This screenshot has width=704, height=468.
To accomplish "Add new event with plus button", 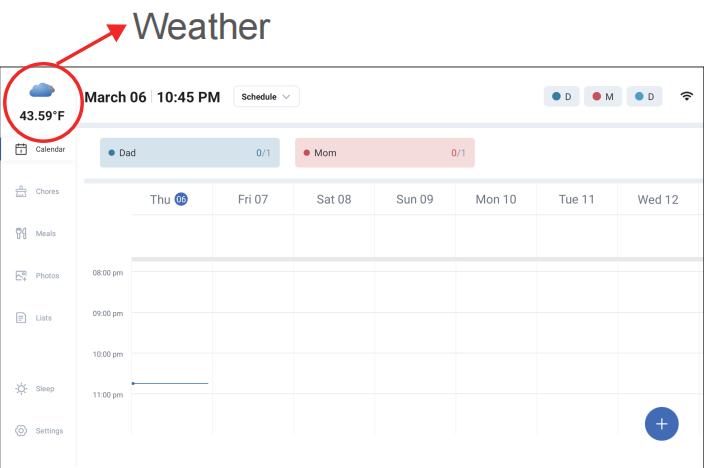I will tap(662, 424).
